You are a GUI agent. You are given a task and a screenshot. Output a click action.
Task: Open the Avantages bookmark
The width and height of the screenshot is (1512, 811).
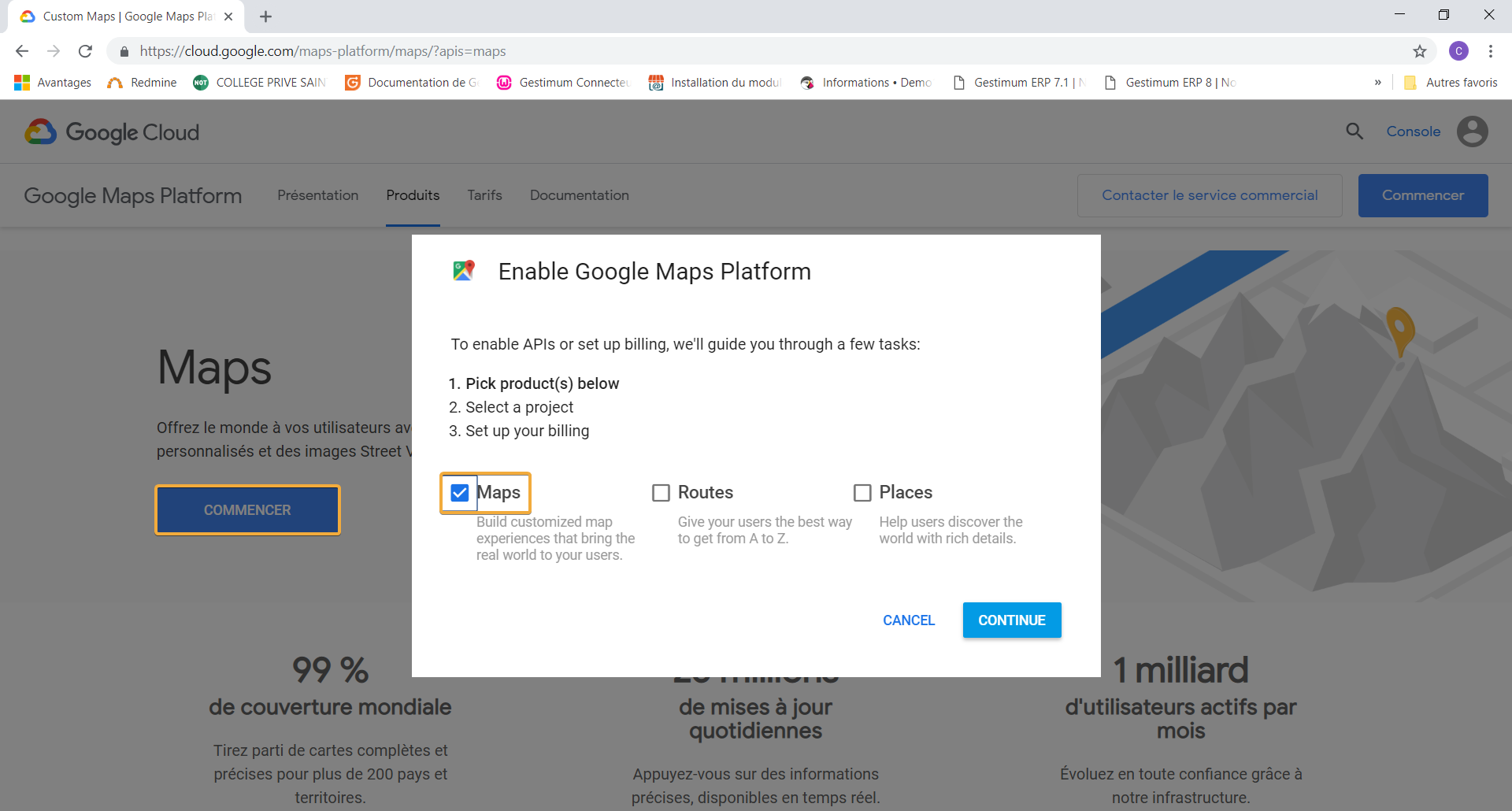pyautogui.click(x=53, y=83)
